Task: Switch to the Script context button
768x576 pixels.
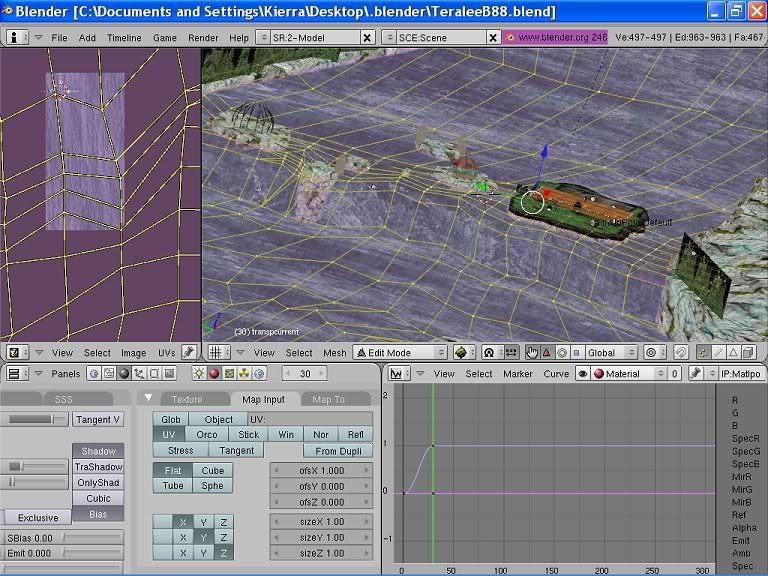Action: coord(109,374)
